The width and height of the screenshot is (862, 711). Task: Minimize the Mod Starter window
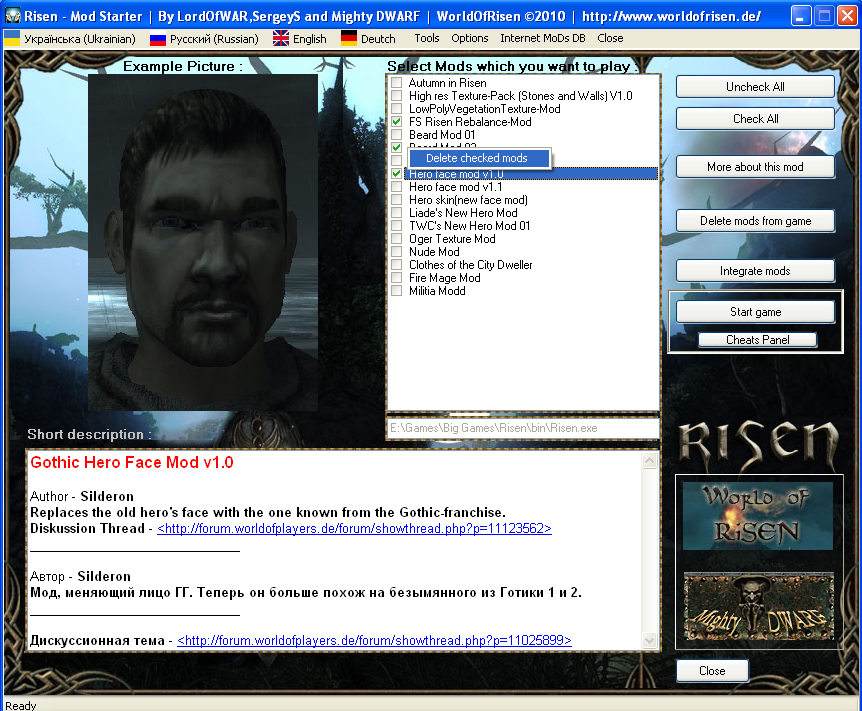[x=800, y=16]
